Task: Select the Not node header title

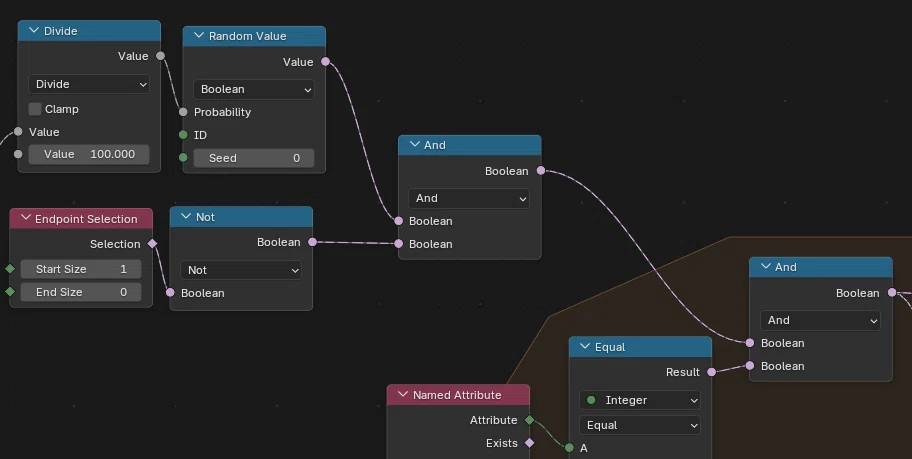Action: point(205,217)
